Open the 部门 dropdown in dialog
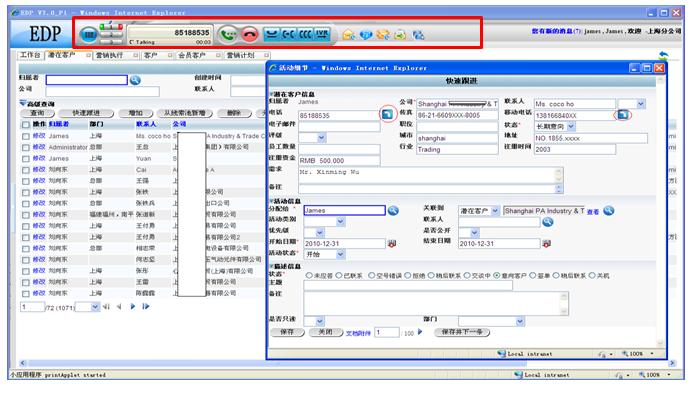This screenshot has height=393, width=696. [520, 321]
